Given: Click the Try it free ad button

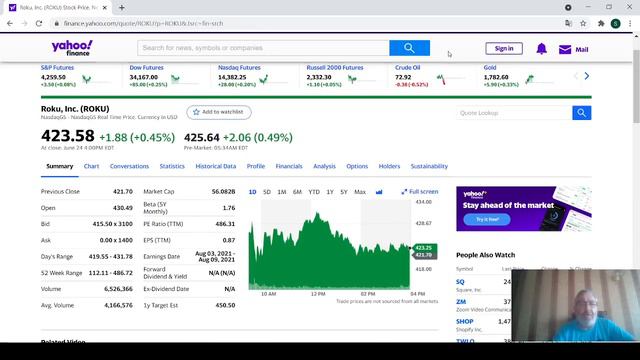Looking at the screenshot, I should coord(487,220).
